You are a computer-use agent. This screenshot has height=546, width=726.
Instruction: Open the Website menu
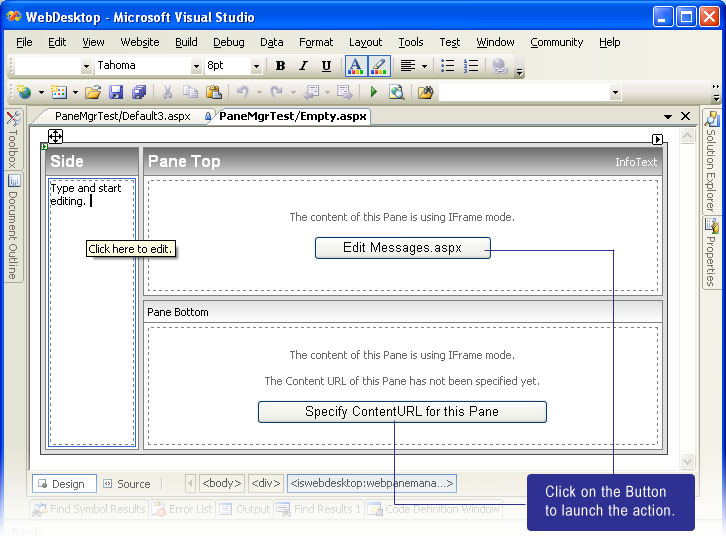[140, 42]
